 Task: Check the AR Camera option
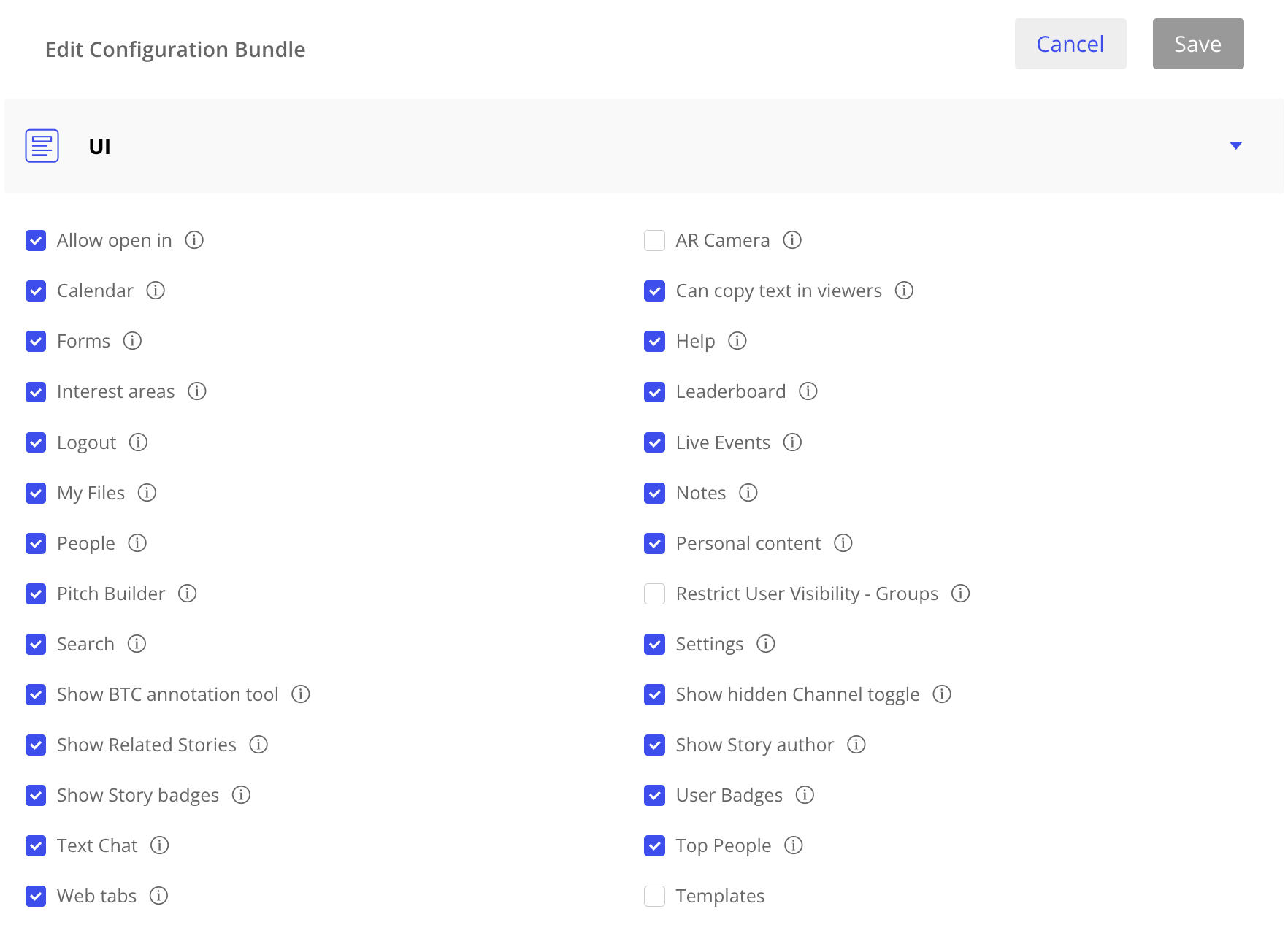[654, 240]
